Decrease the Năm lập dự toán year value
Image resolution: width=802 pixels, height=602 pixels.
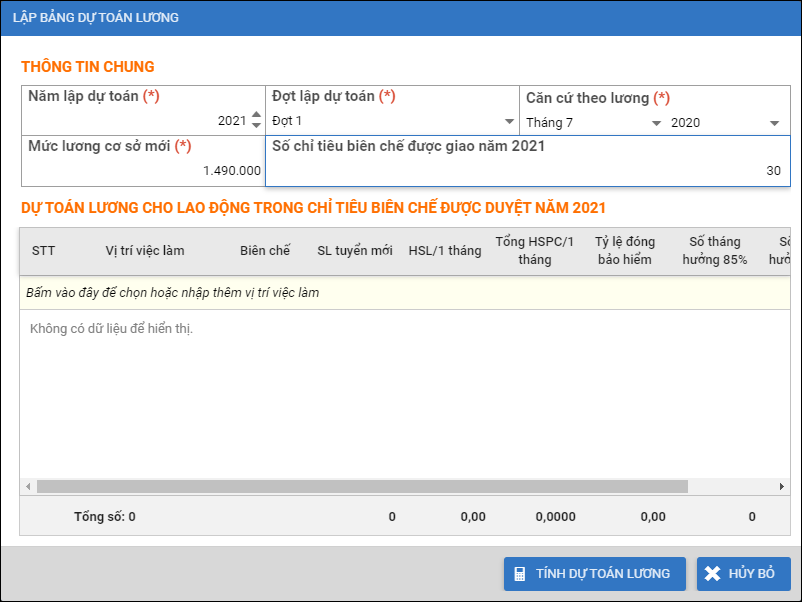coord(256,126)
